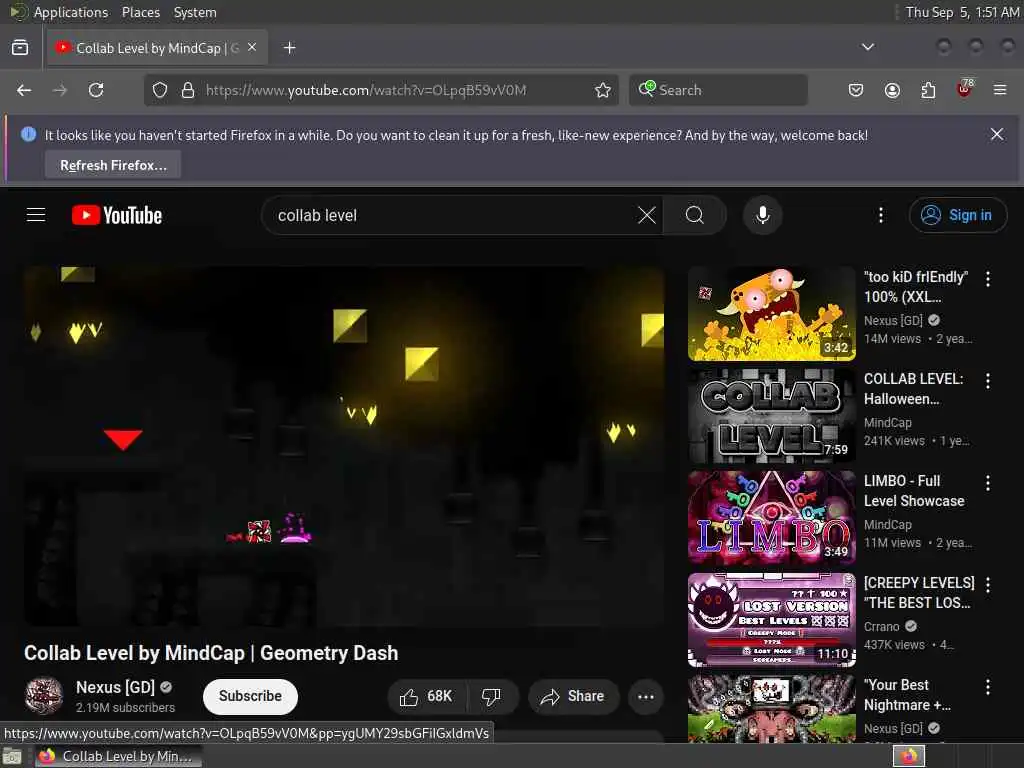The width and height of the screenshot is (1024, 768).
Task: Click Firefox workspace icon in bottom panel
Action: [x=909, y=756]
